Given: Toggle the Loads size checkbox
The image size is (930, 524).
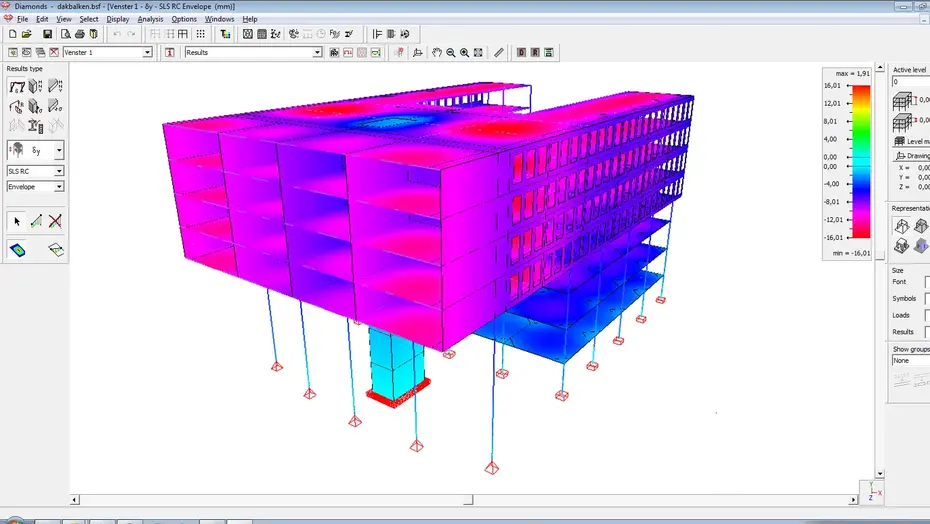Looking at the screenshot, I should 927,315.
